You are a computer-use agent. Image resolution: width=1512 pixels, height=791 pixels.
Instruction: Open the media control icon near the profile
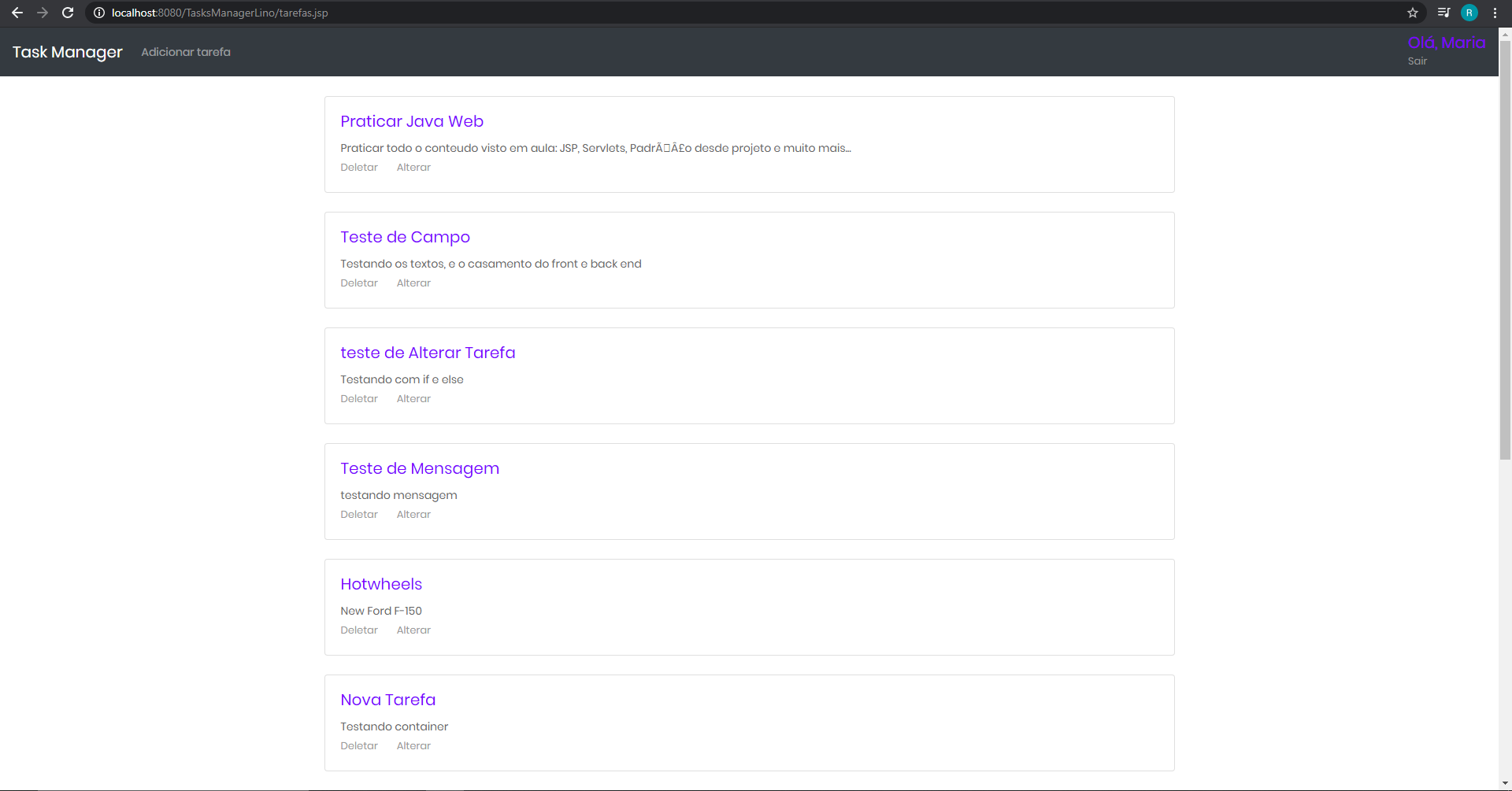[1443, 13]
